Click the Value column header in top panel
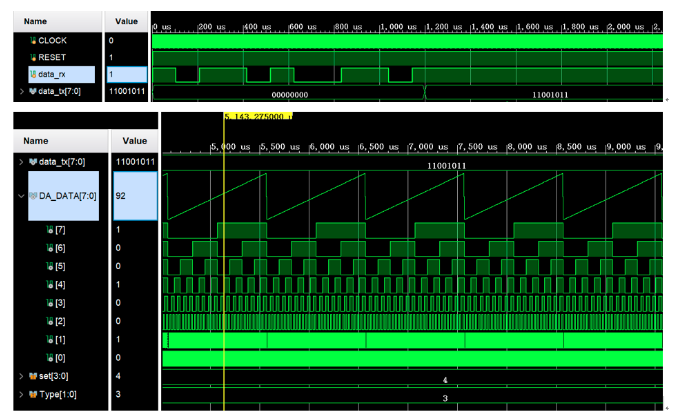Screen dimensions: 677x417 coord(127,22)
